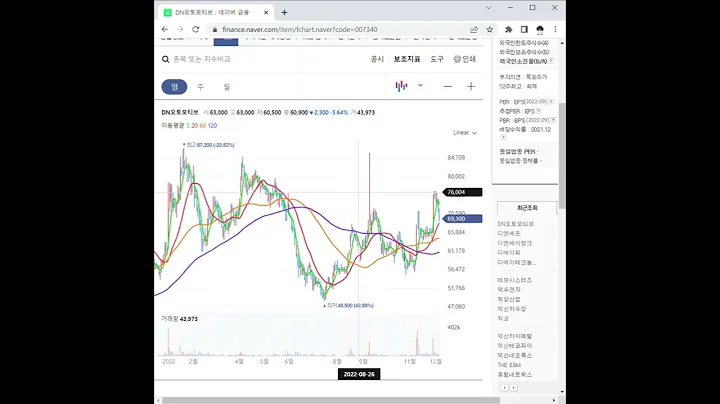The height and width of the screenshot is (404, 720).
Task: Open the Chrome three-dot menu
Action: tap(555, 29)
